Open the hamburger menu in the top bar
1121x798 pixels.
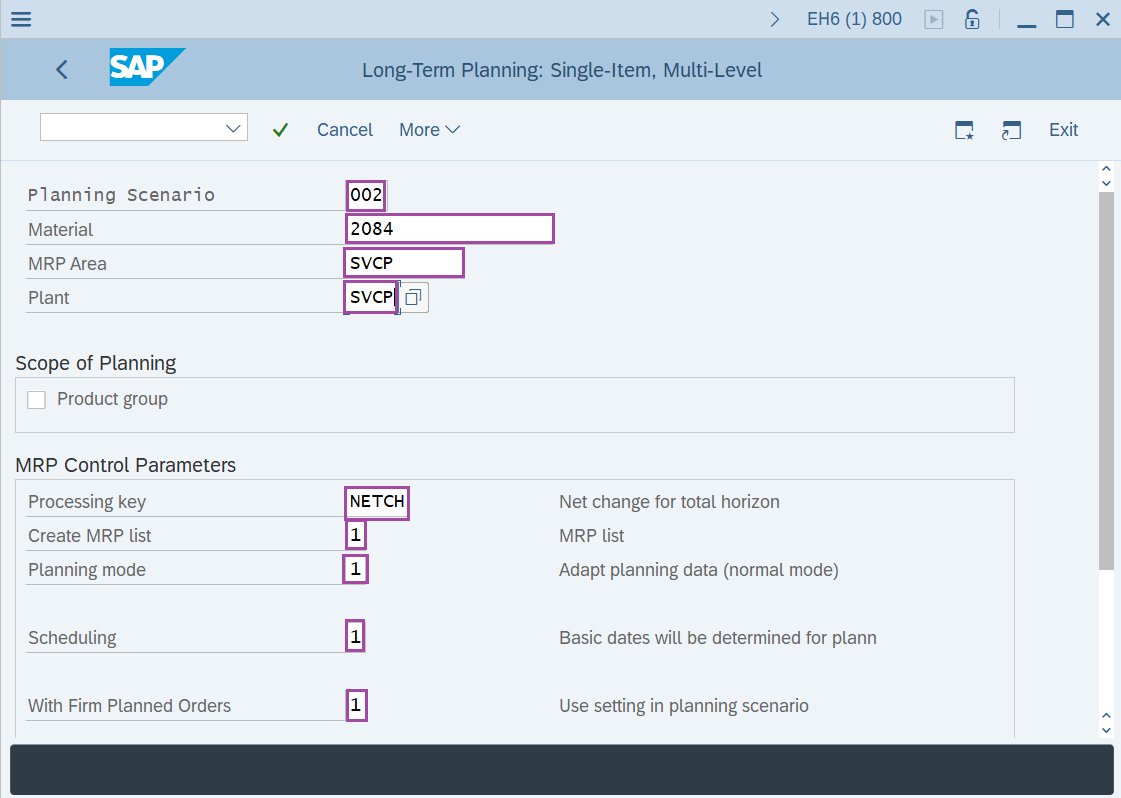point(20,19)
